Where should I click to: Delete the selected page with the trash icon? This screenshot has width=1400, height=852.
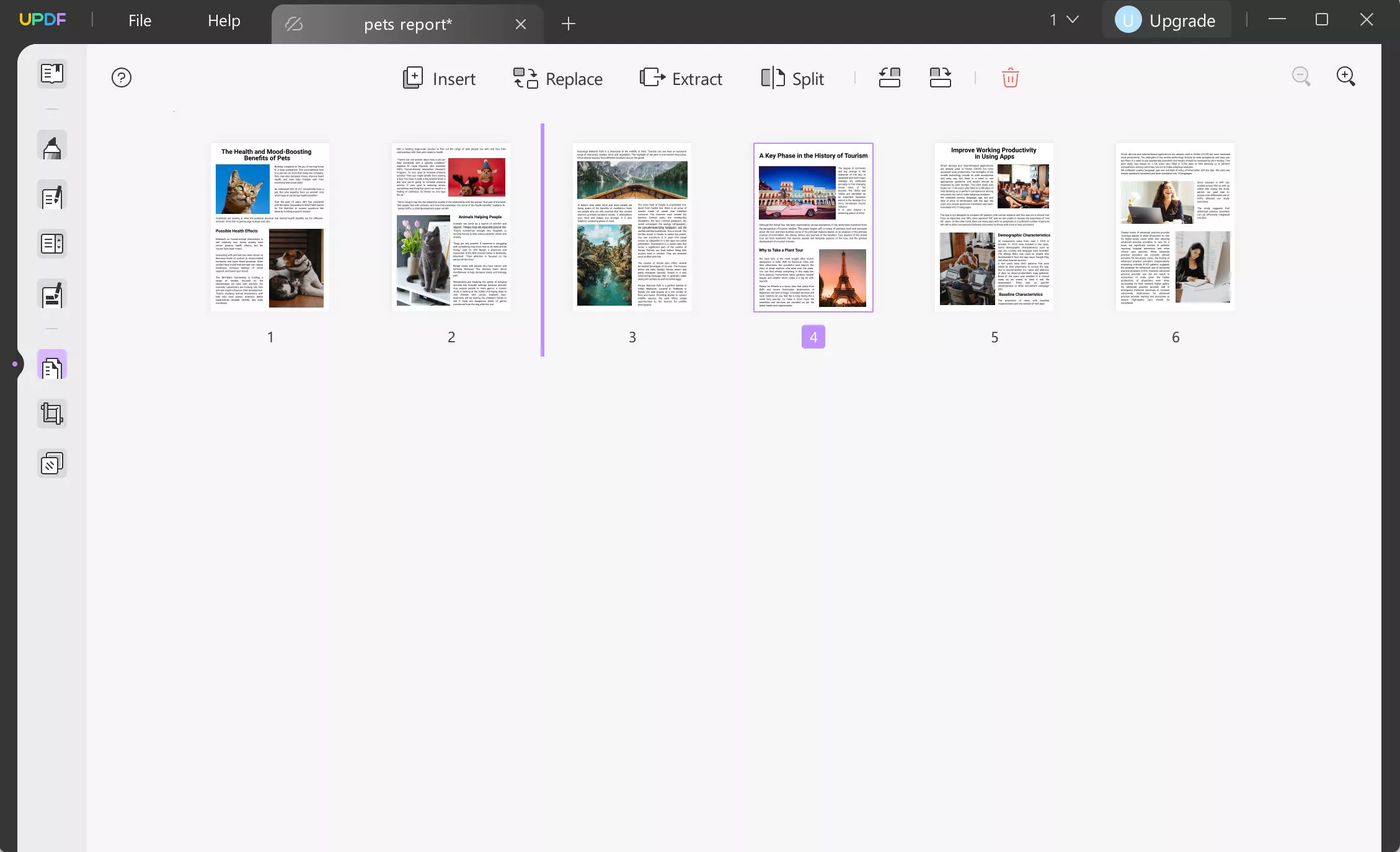coord(1009,78)
